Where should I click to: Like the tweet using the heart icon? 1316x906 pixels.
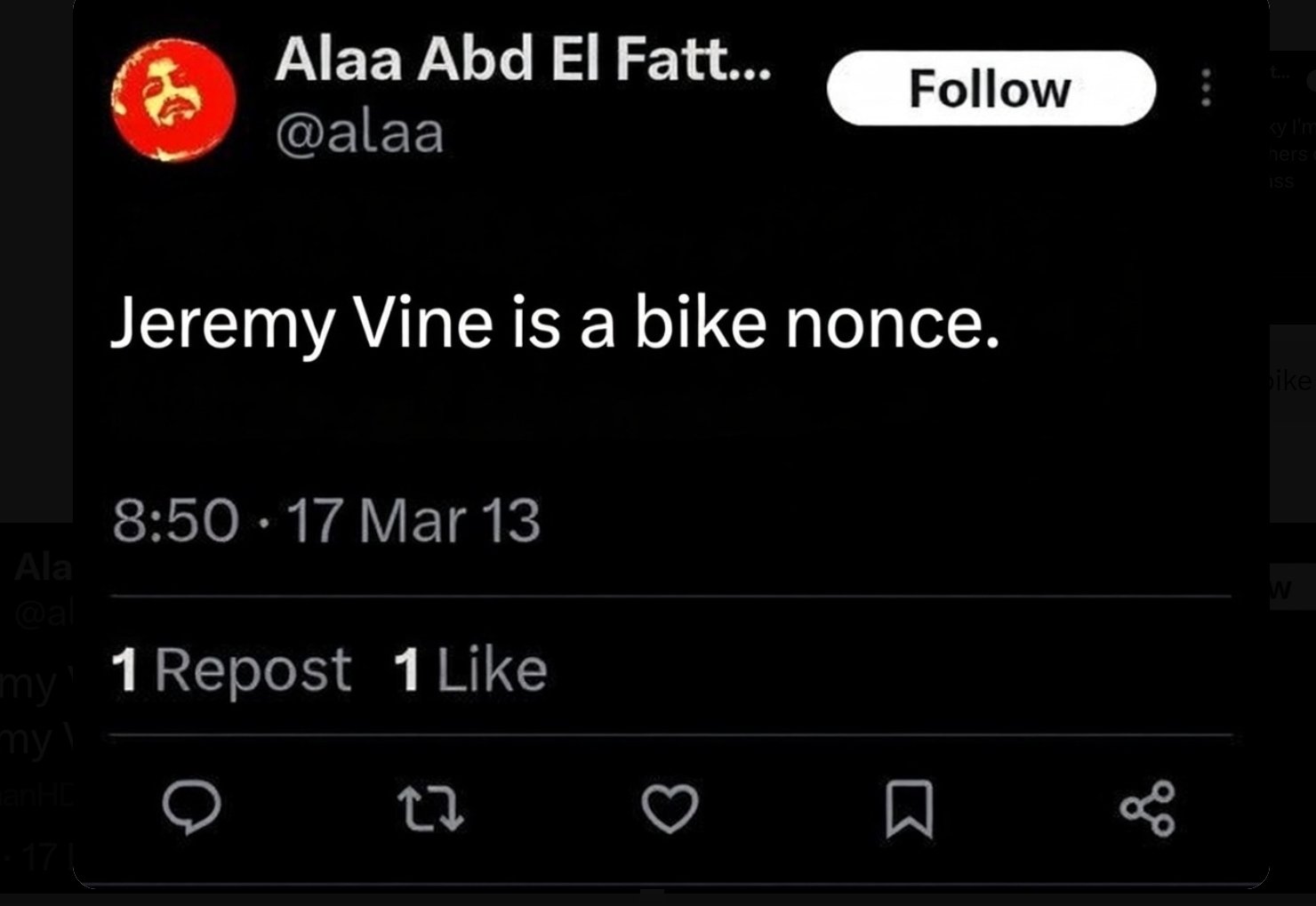point(670,807)
